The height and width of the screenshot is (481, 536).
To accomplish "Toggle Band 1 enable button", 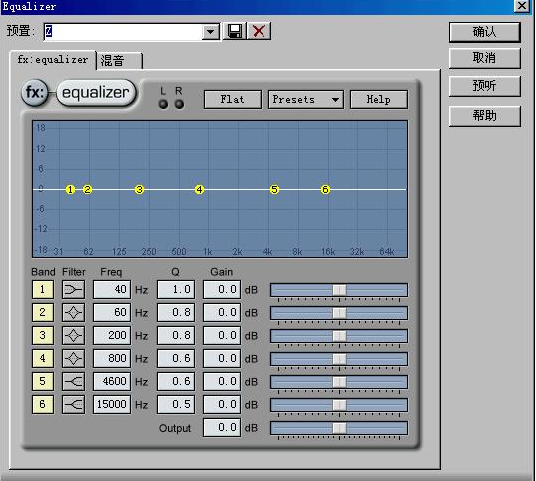I will click(x=43, y=290).
